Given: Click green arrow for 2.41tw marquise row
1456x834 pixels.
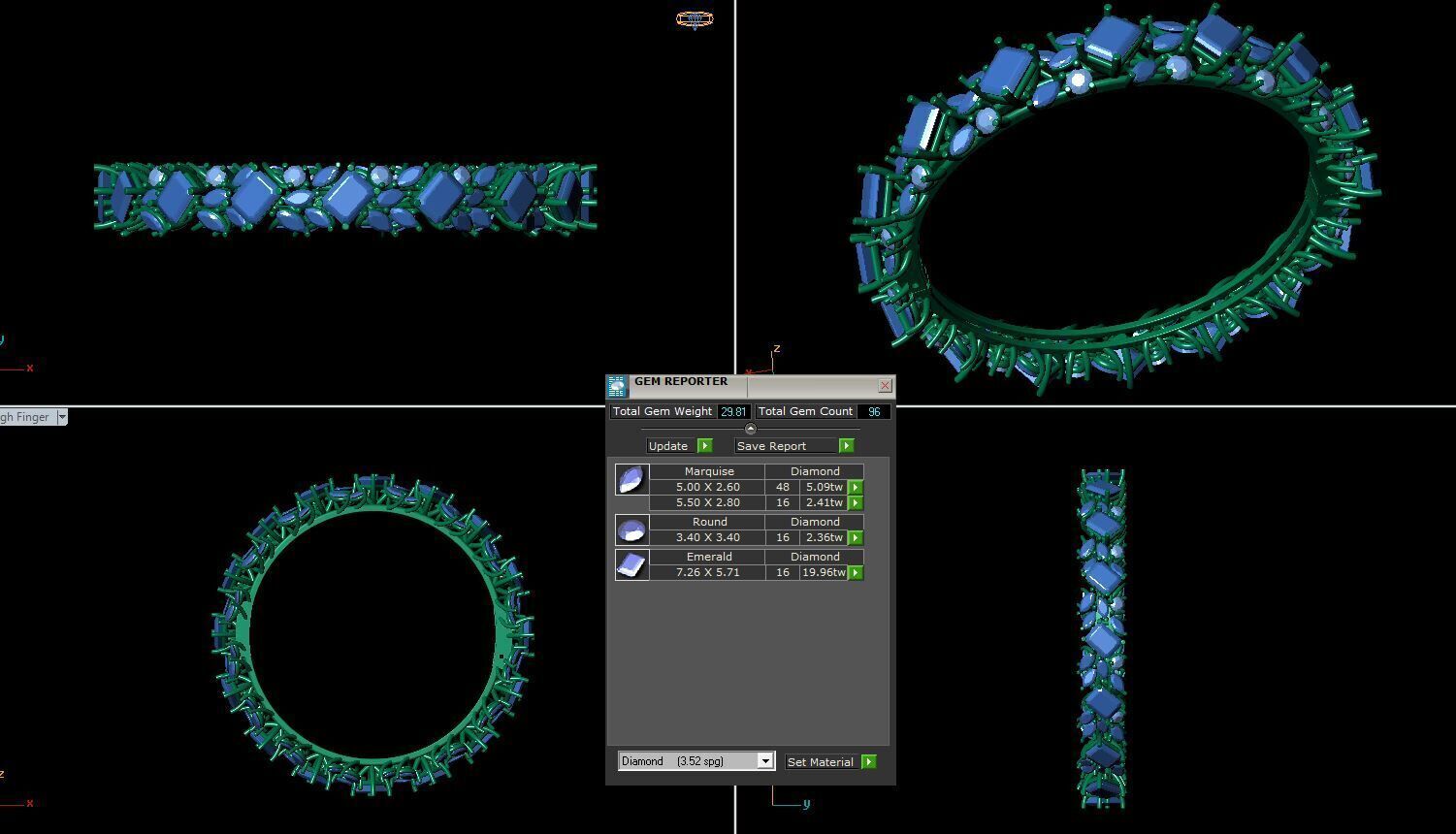Looking at the screenshot, I should tap(856, 502).
